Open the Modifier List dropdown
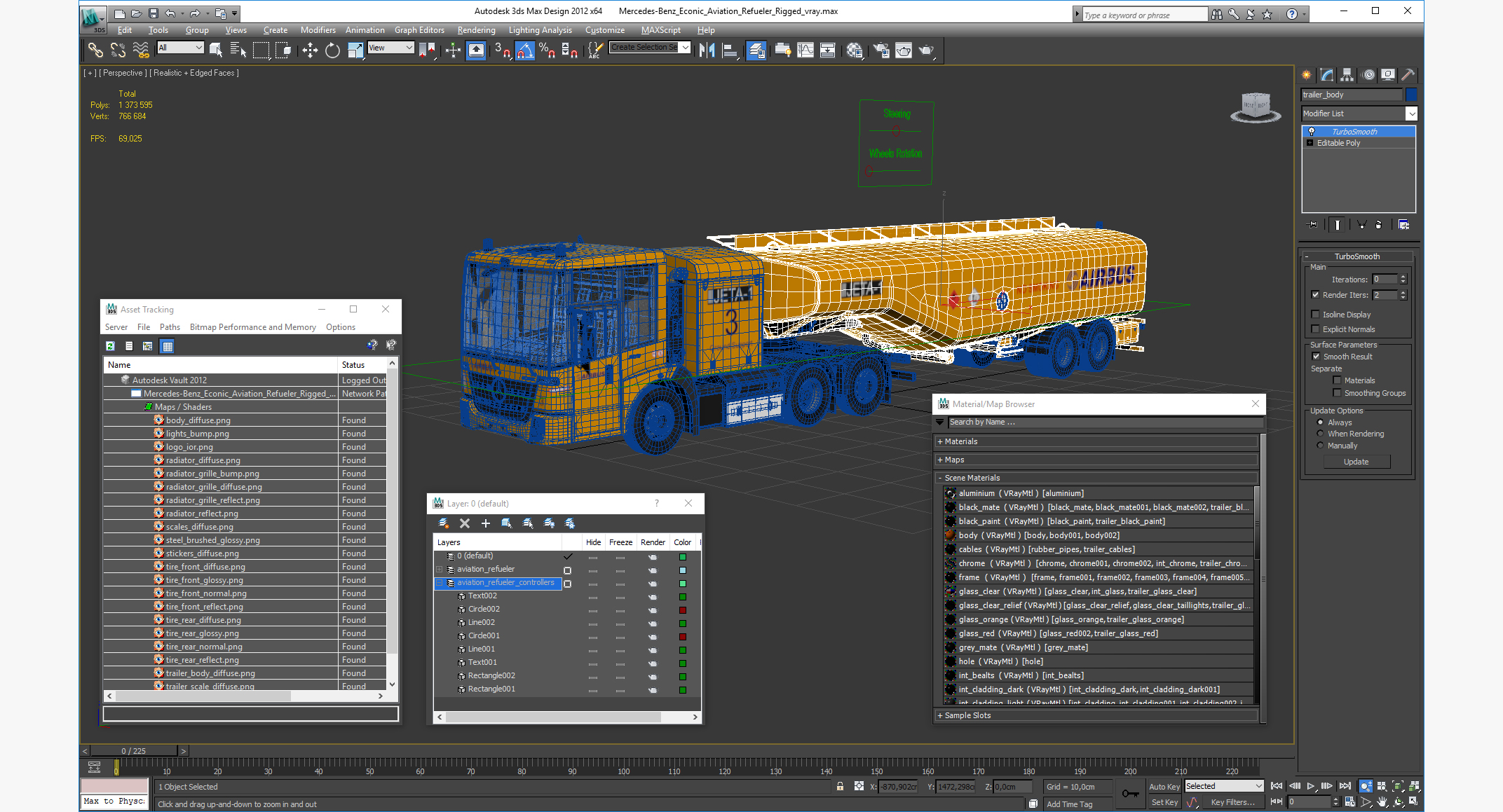This screenshot has height=812, width=1503. point(1359,113)
